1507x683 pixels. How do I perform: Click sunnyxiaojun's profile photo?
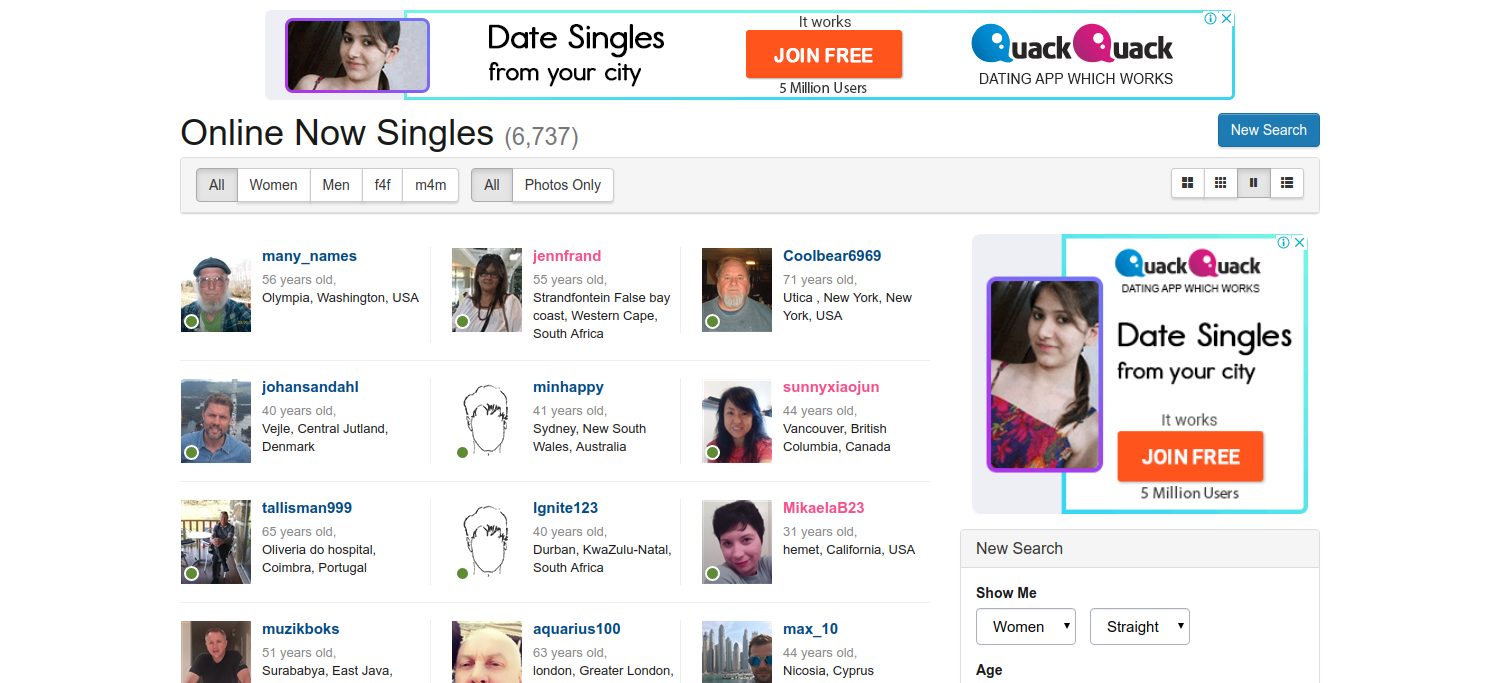pos(737,421)
